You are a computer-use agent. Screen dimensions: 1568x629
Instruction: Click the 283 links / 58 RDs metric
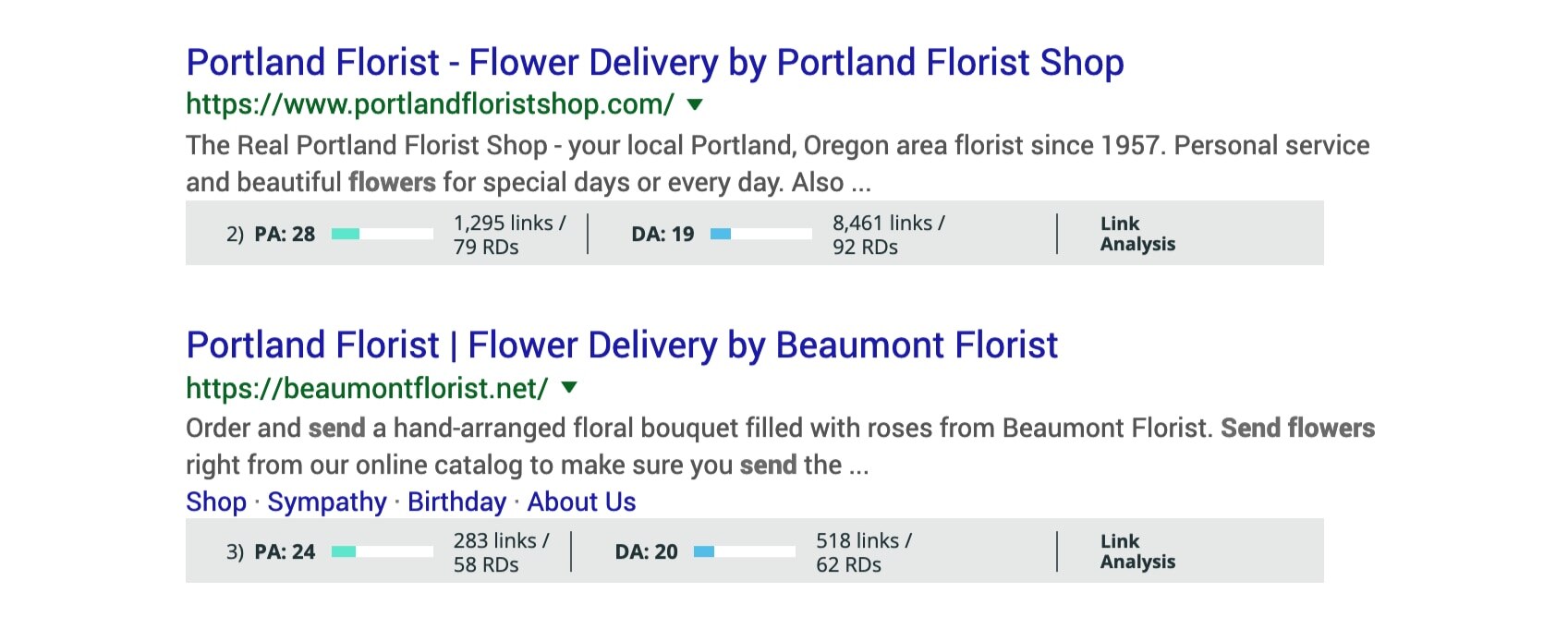(501, 552)
